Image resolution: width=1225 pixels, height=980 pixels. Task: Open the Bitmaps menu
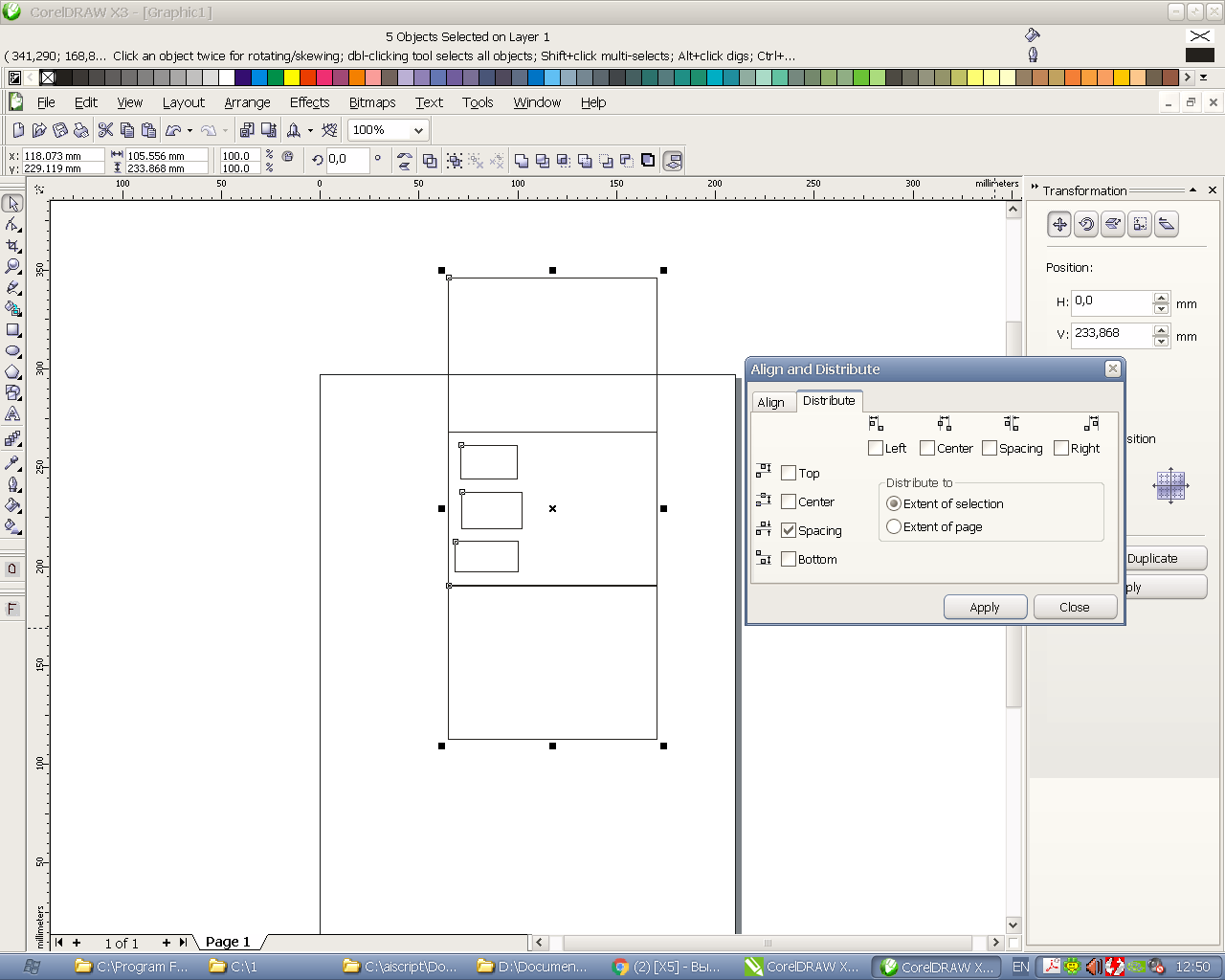(372, 102)
